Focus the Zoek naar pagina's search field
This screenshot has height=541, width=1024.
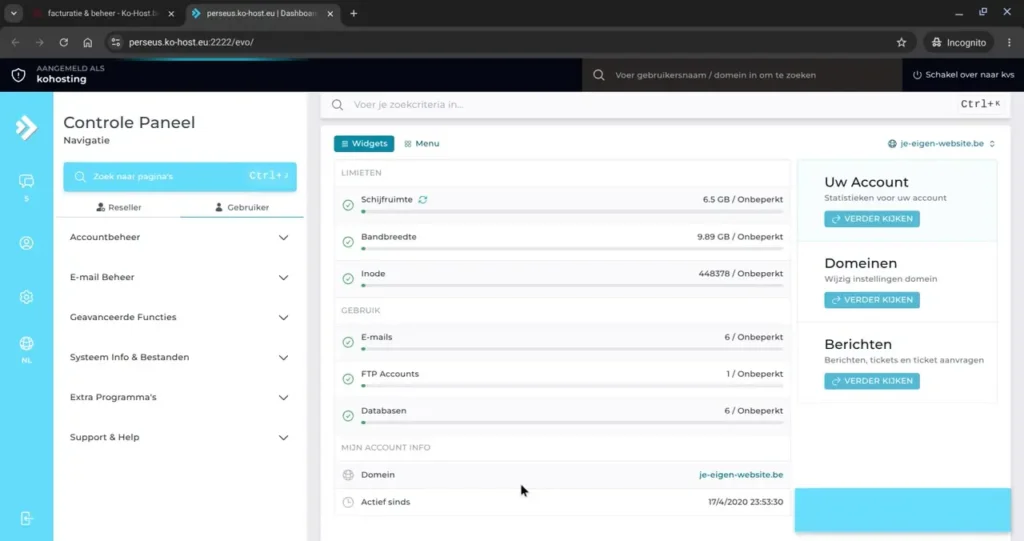[180, 176]
